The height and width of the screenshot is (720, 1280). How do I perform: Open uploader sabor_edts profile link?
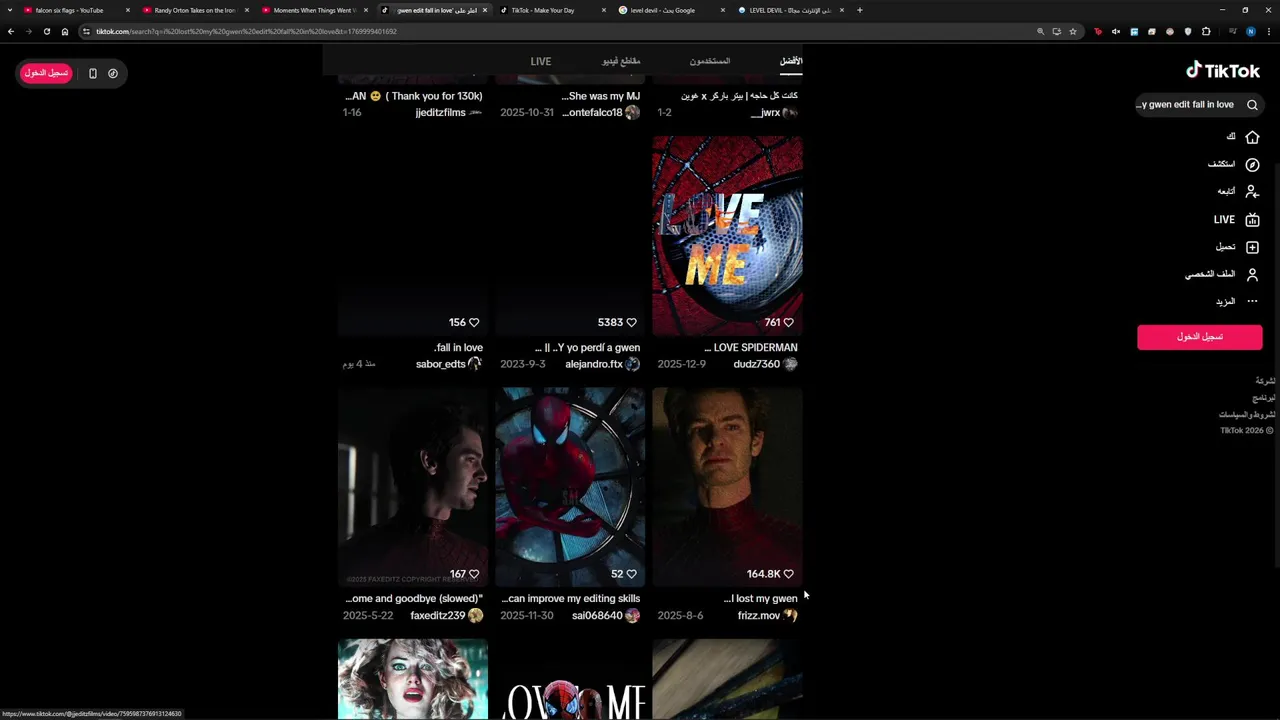tap(441, 364)
